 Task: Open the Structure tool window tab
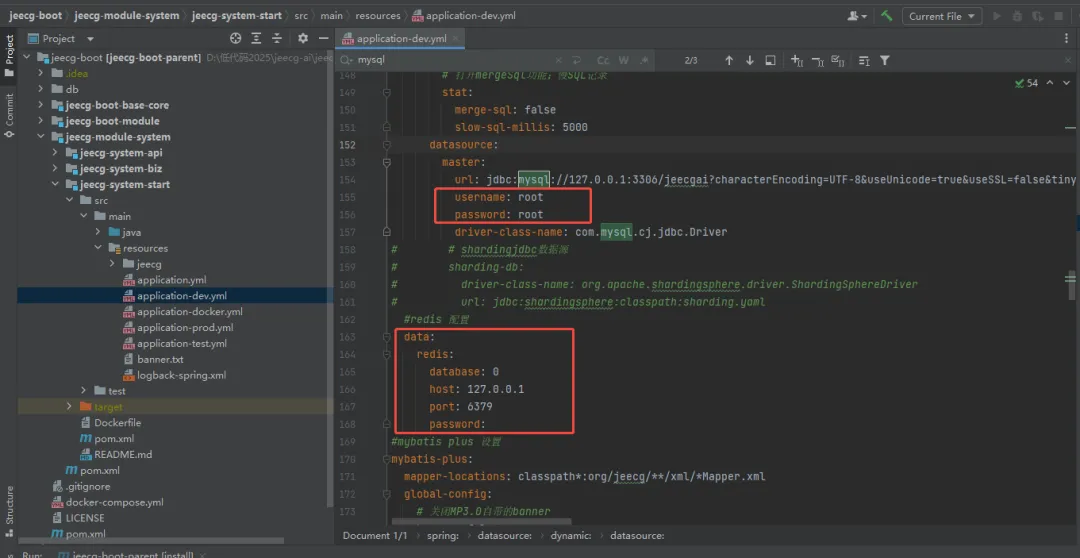pyautogui.click(x=9, y=511)
